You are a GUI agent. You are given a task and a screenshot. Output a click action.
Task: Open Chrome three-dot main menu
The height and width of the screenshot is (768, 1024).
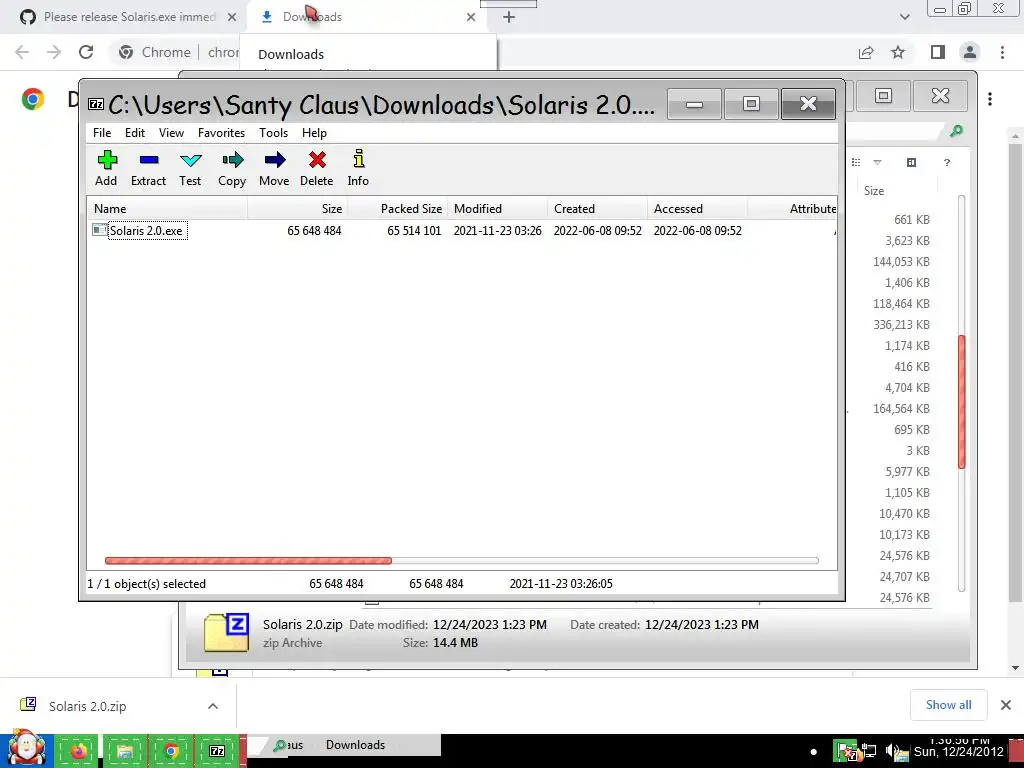pyautogui.click(x=1002, y=52)
